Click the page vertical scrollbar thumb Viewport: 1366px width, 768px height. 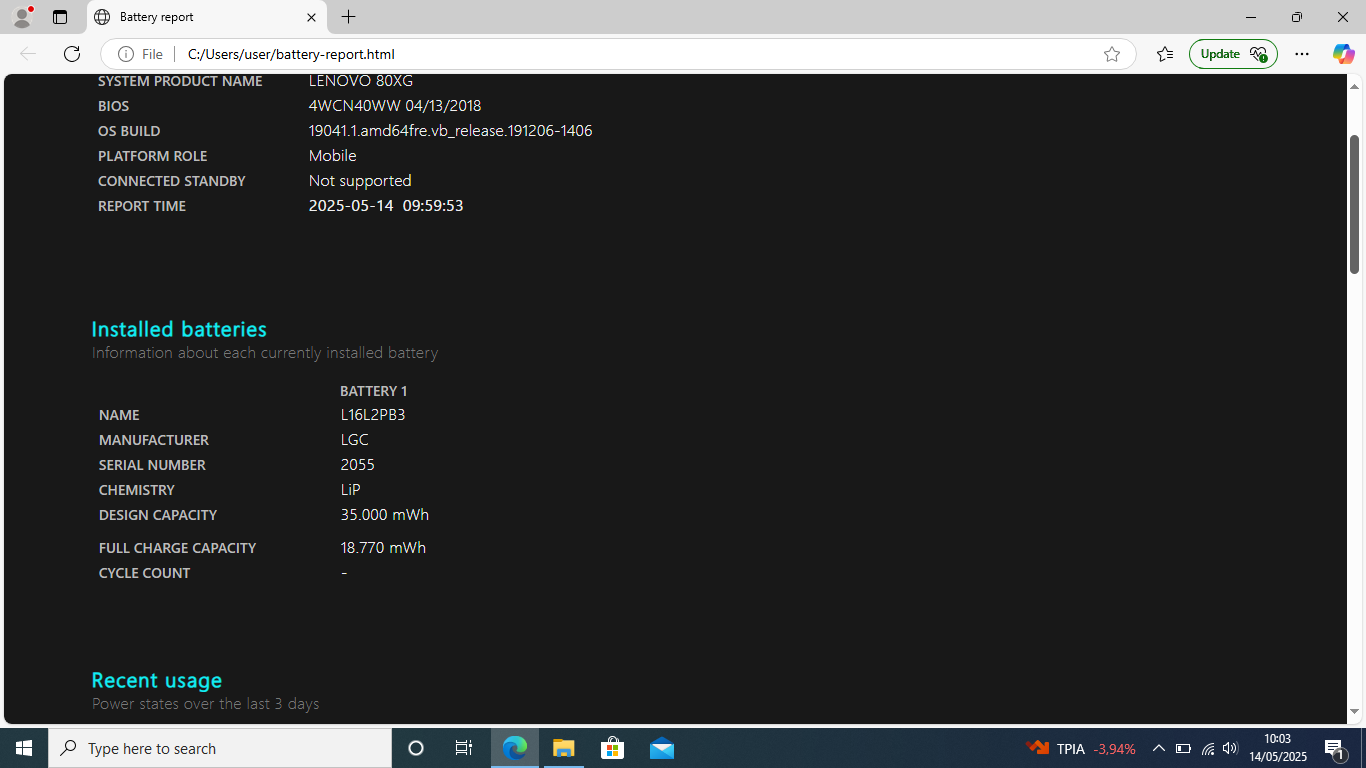click(x=1355, y=204)
